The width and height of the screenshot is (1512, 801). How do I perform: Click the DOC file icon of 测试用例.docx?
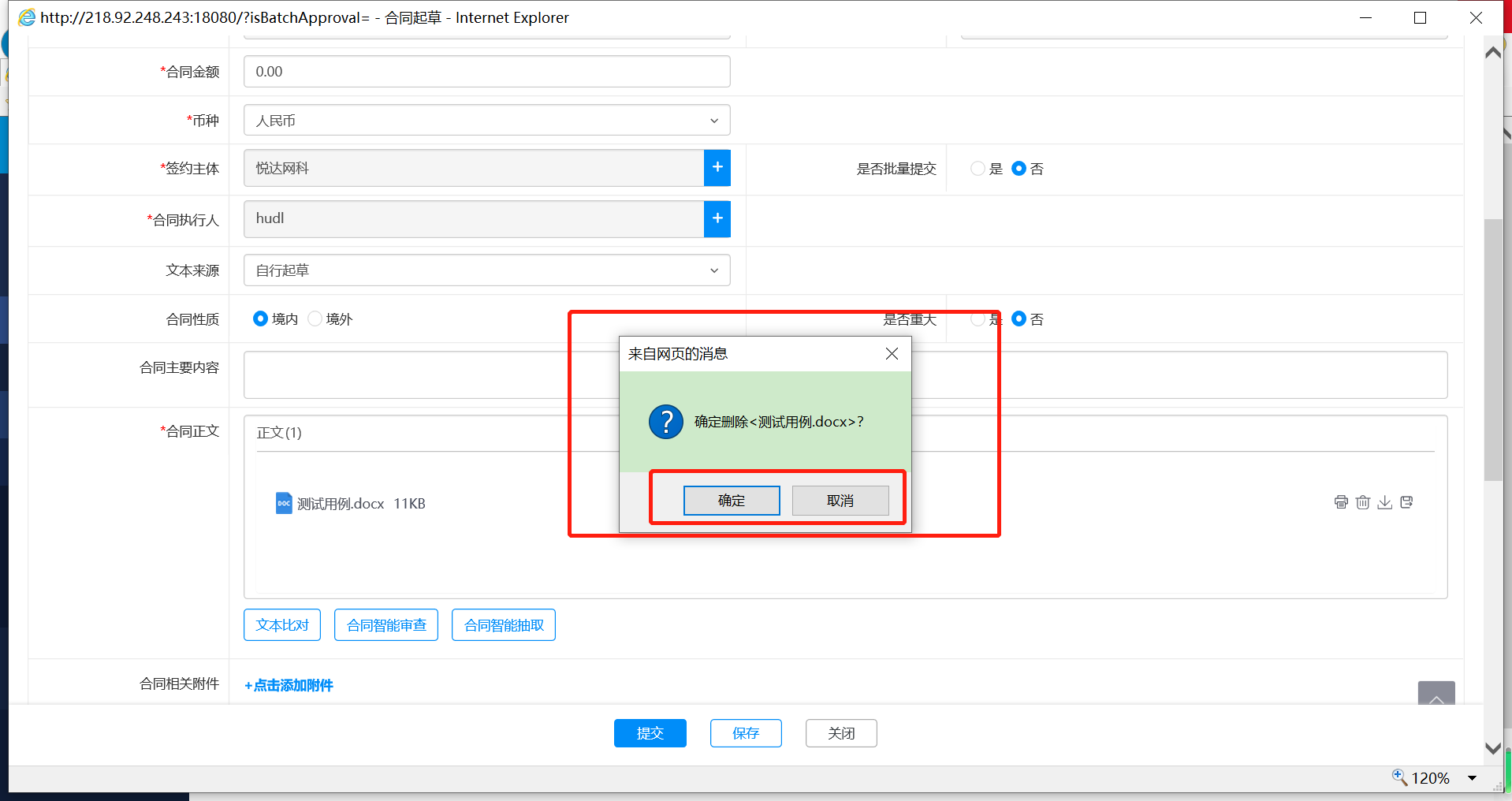(284, 503)
